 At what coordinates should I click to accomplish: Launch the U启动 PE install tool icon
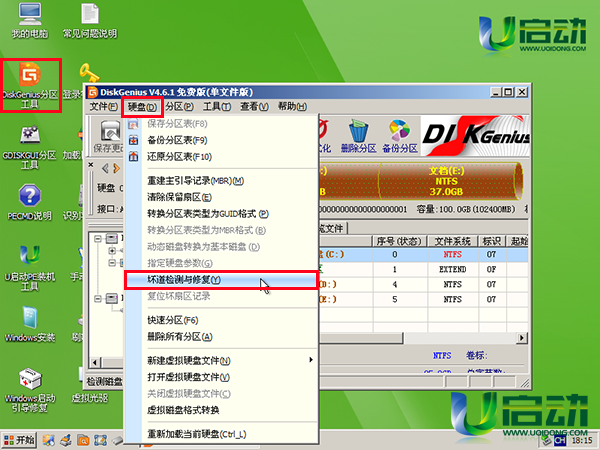click(30, 268)
